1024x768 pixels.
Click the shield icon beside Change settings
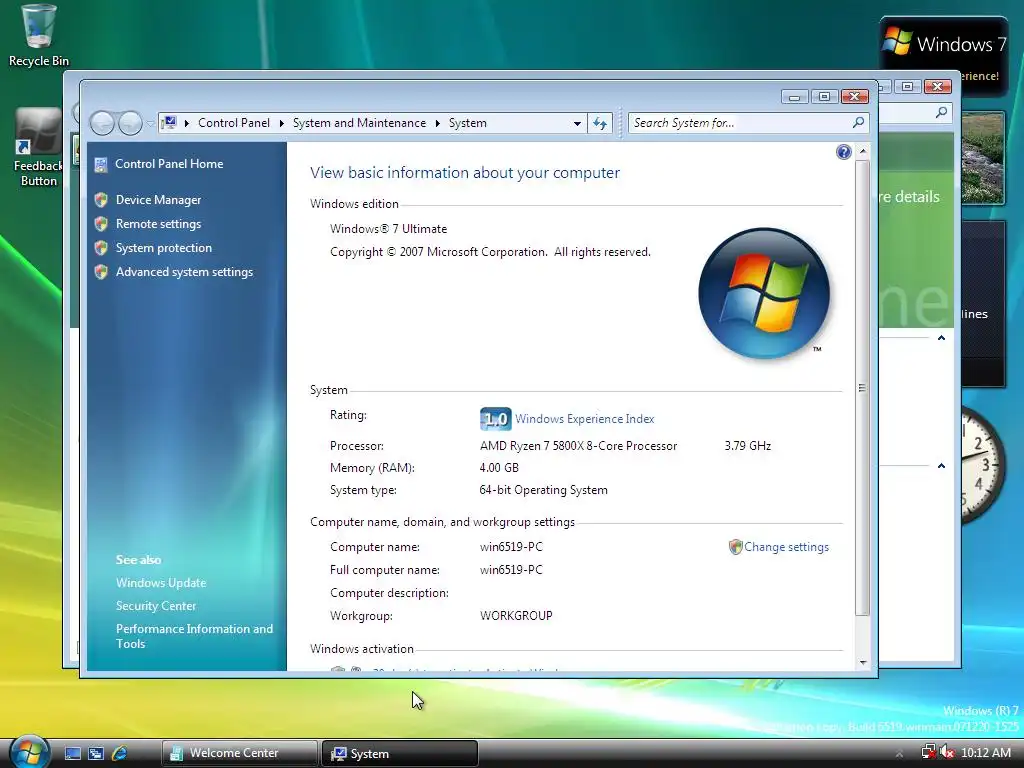point(735,547)
